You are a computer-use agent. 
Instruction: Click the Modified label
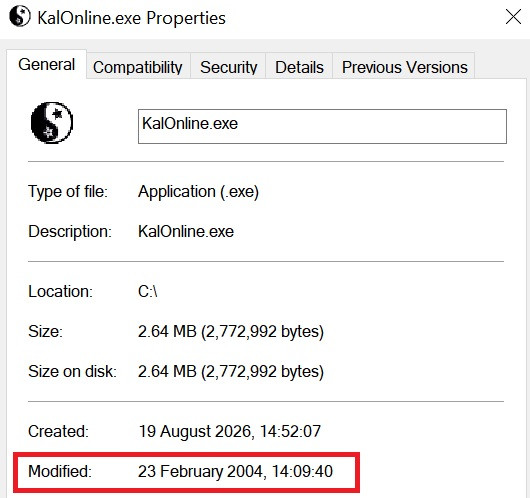click(x=60, y=471)
